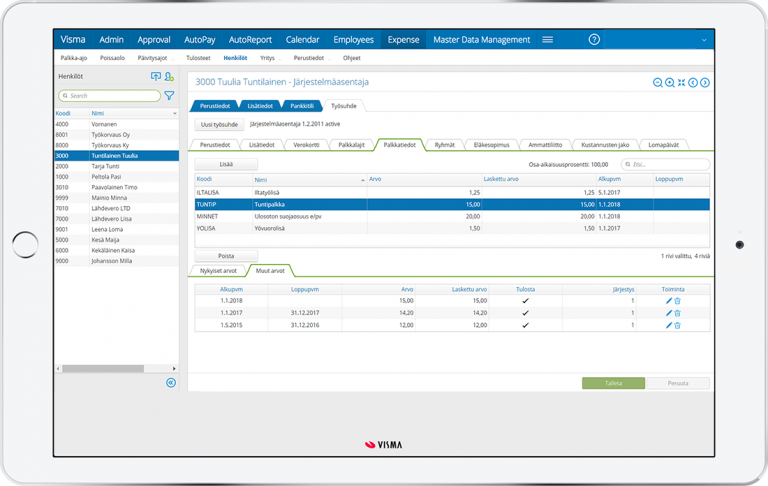Edit the 1.1.2017 value row pencil icon
Screen dimensions: 768x486
[x=669, y=313]
